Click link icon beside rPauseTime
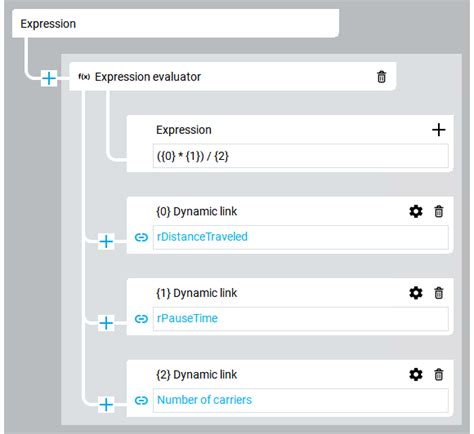The image size is (474, 434). pos(141,319)
